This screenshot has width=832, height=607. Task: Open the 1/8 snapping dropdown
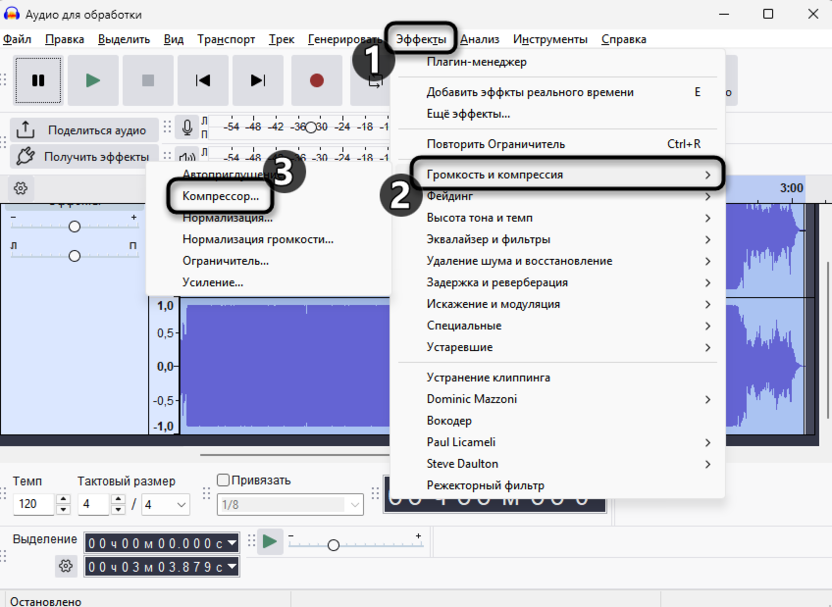point(290,504)
